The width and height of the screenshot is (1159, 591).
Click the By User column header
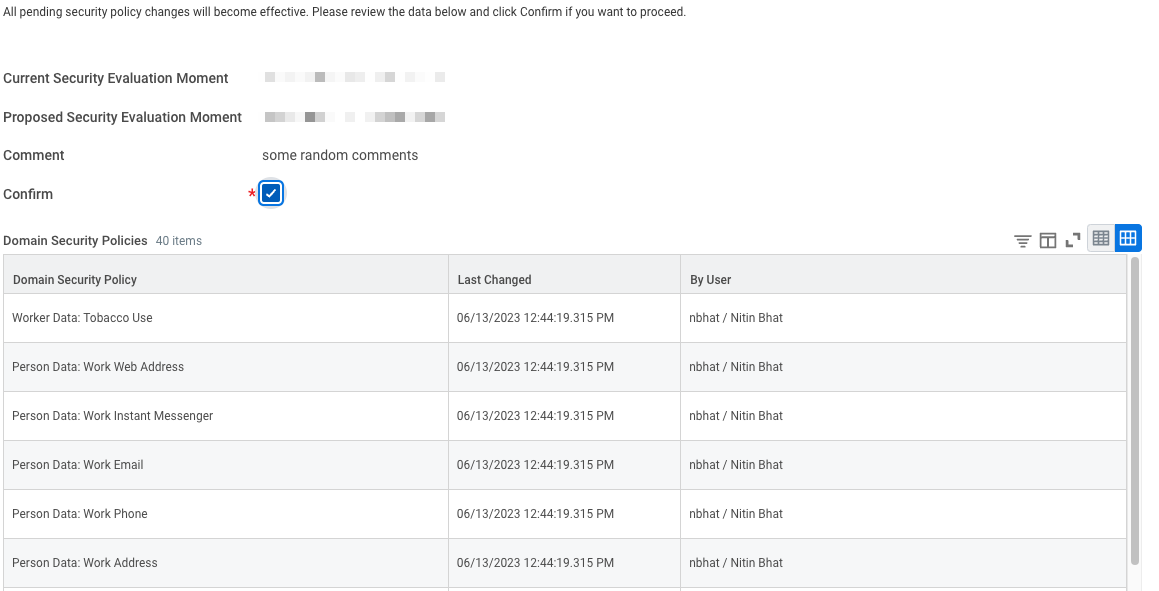[x=711, y=280]
